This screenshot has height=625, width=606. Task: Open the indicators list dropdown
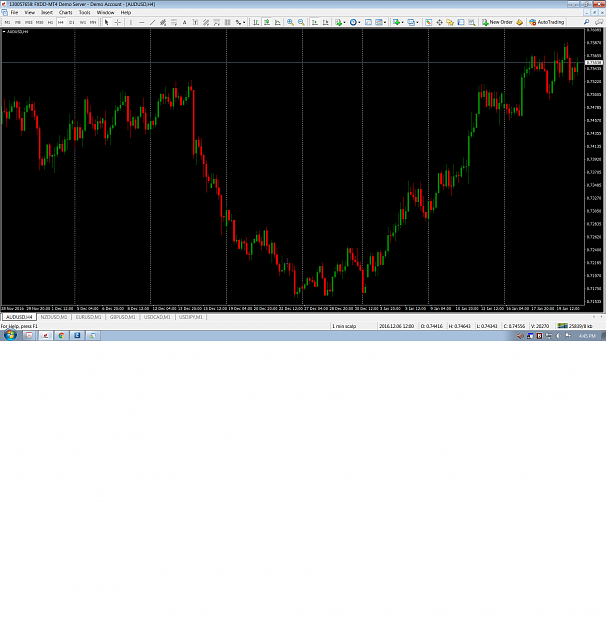click(340, 22)
